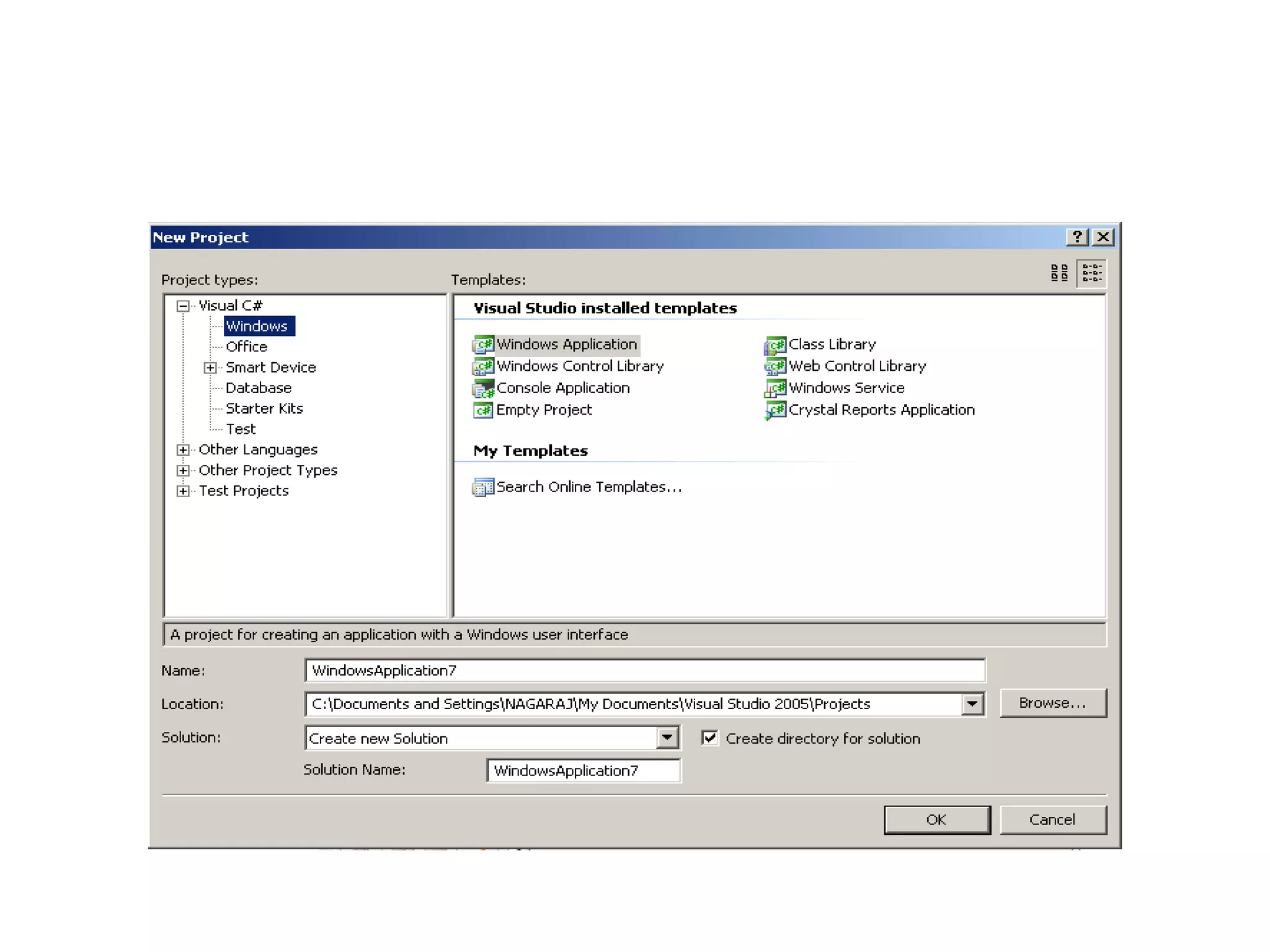Click the Browse... button

click(x=1052, y=703)
